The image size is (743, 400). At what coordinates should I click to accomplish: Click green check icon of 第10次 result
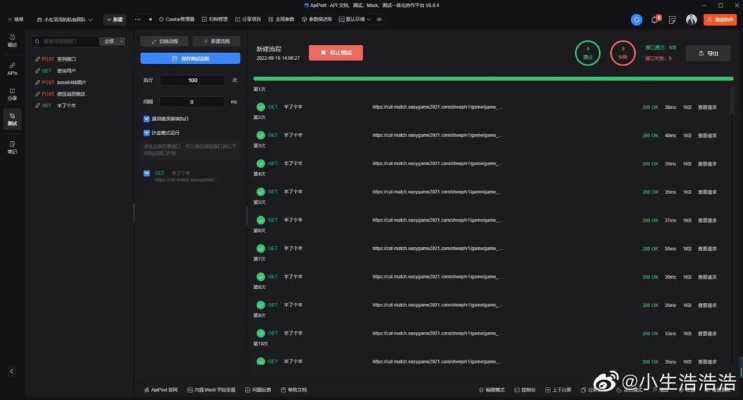(261, 361)
